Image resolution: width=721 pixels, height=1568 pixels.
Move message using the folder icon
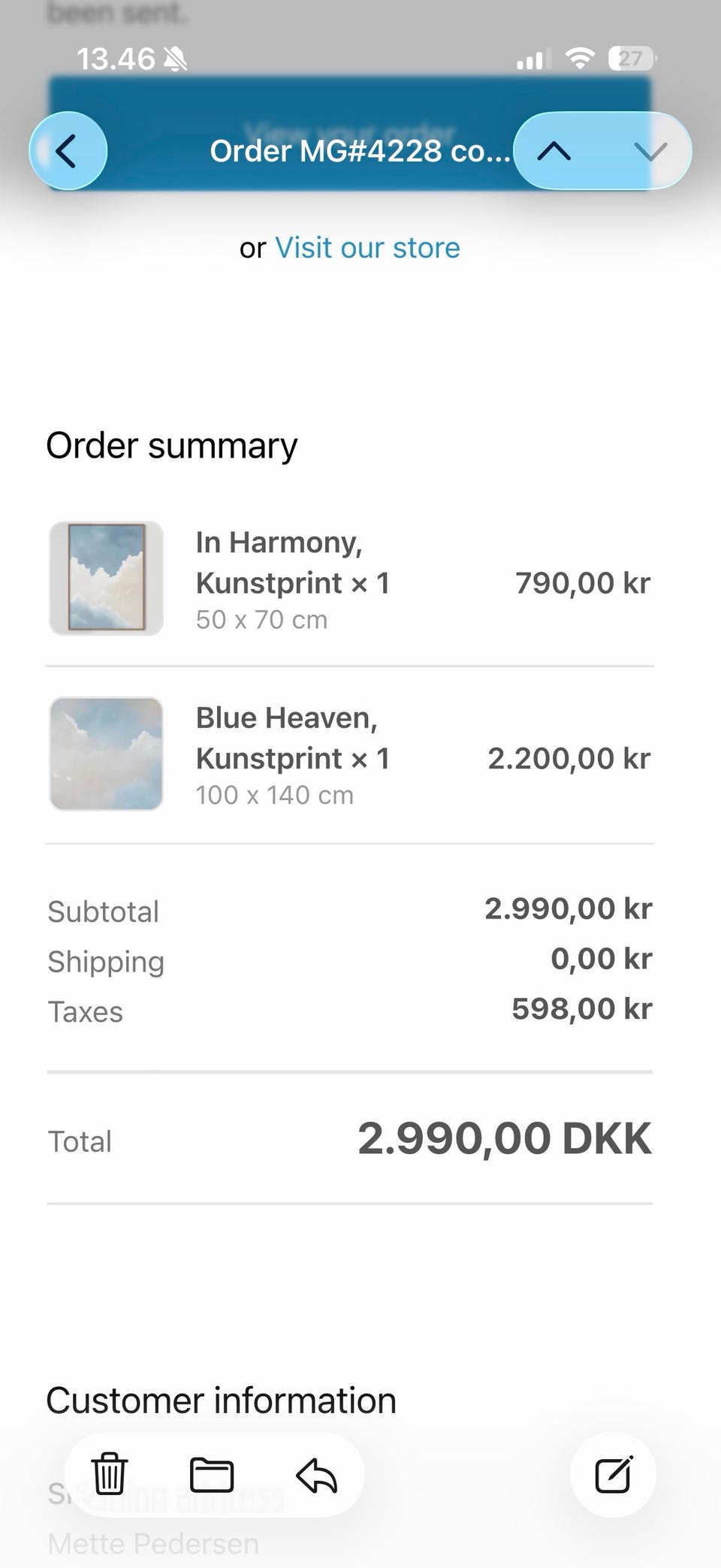click(212, 1474)
